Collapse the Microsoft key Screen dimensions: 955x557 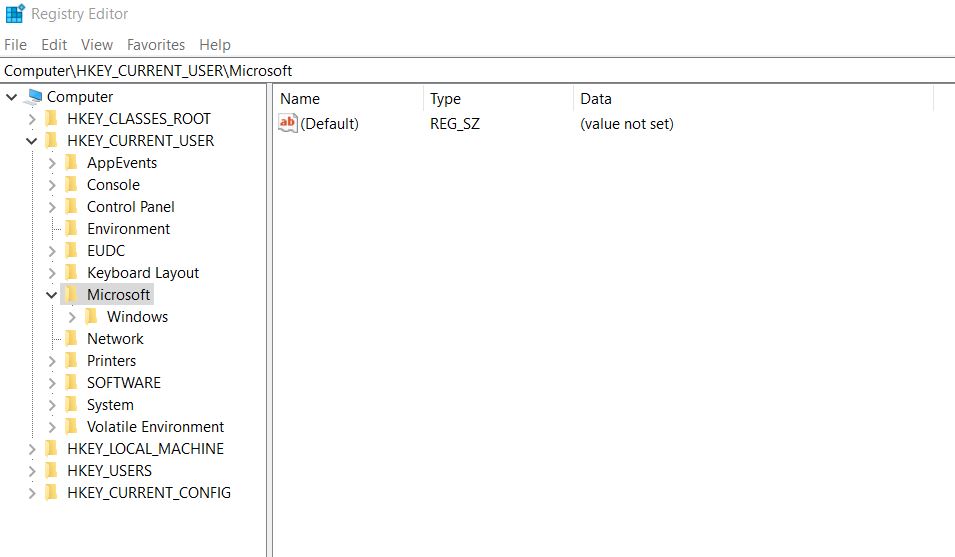pyautogui.click(x=52, y=295)
